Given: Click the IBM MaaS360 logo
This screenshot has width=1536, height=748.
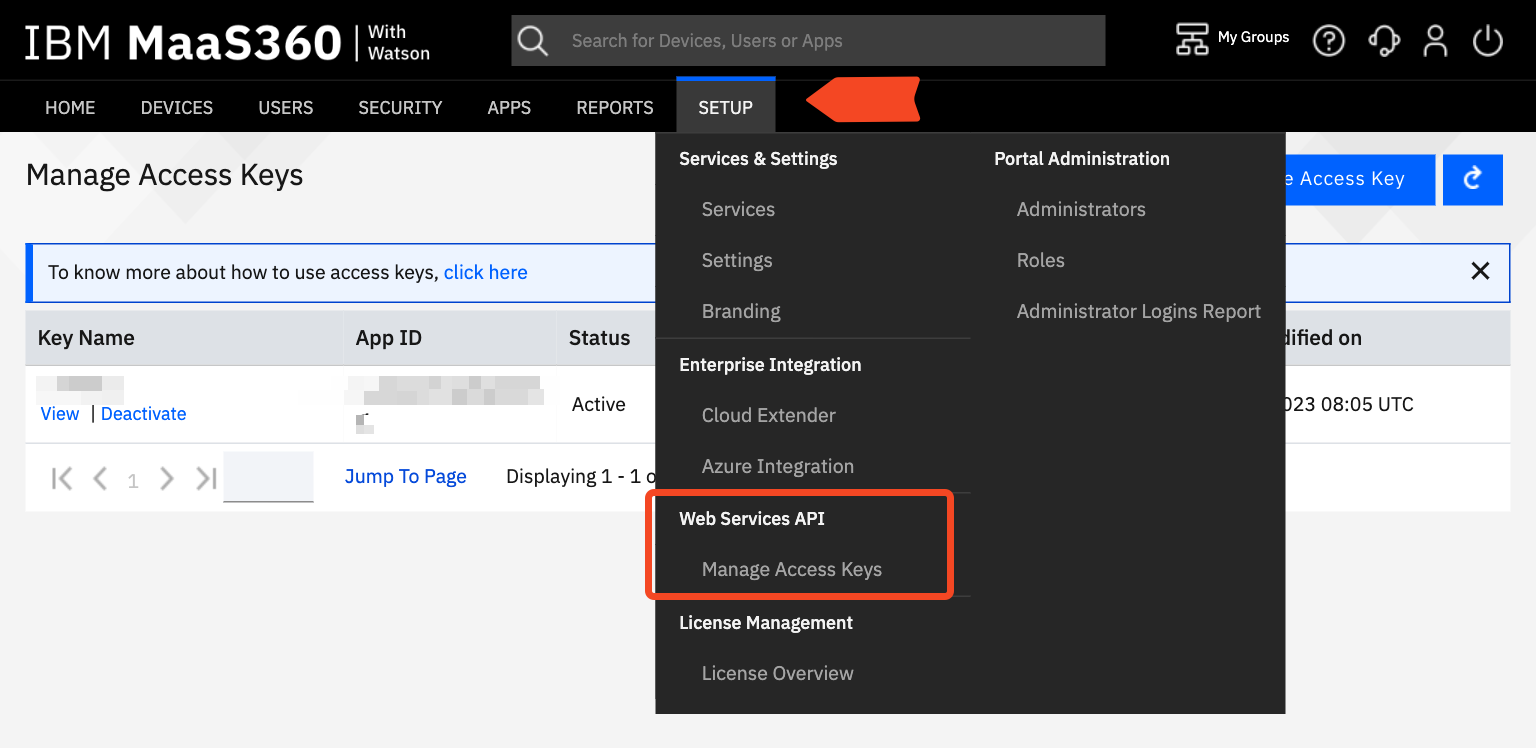Looking at the screenshot, I should tap(227, 42).
